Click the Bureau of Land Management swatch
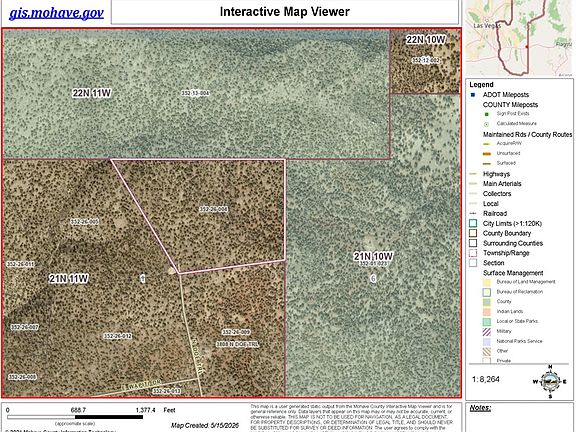576x432 pixels. click(x=487, y=282)
